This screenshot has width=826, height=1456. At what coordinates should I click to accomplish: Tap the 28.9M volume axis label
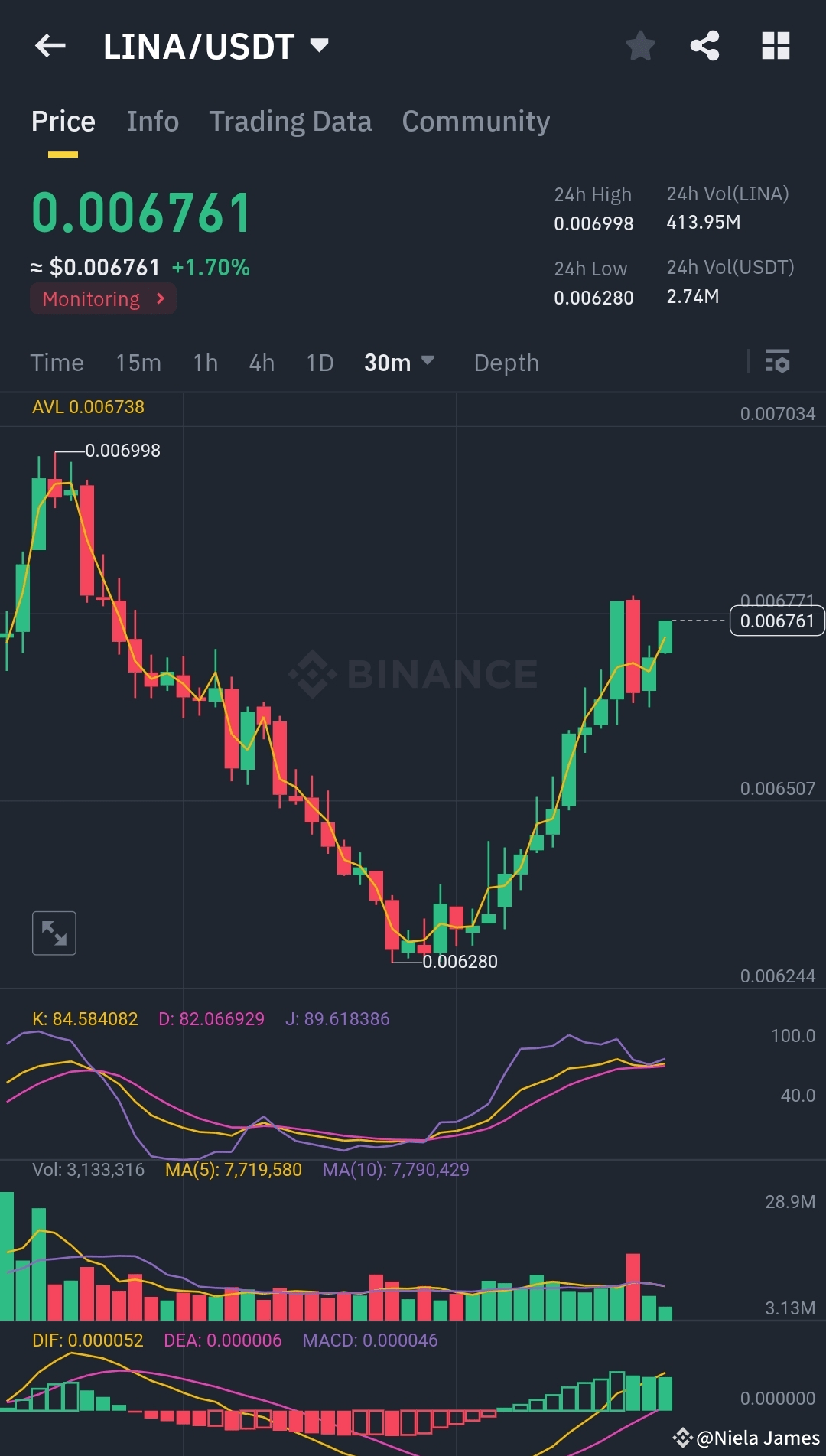pyautogui.click(x=790, y=1202)
